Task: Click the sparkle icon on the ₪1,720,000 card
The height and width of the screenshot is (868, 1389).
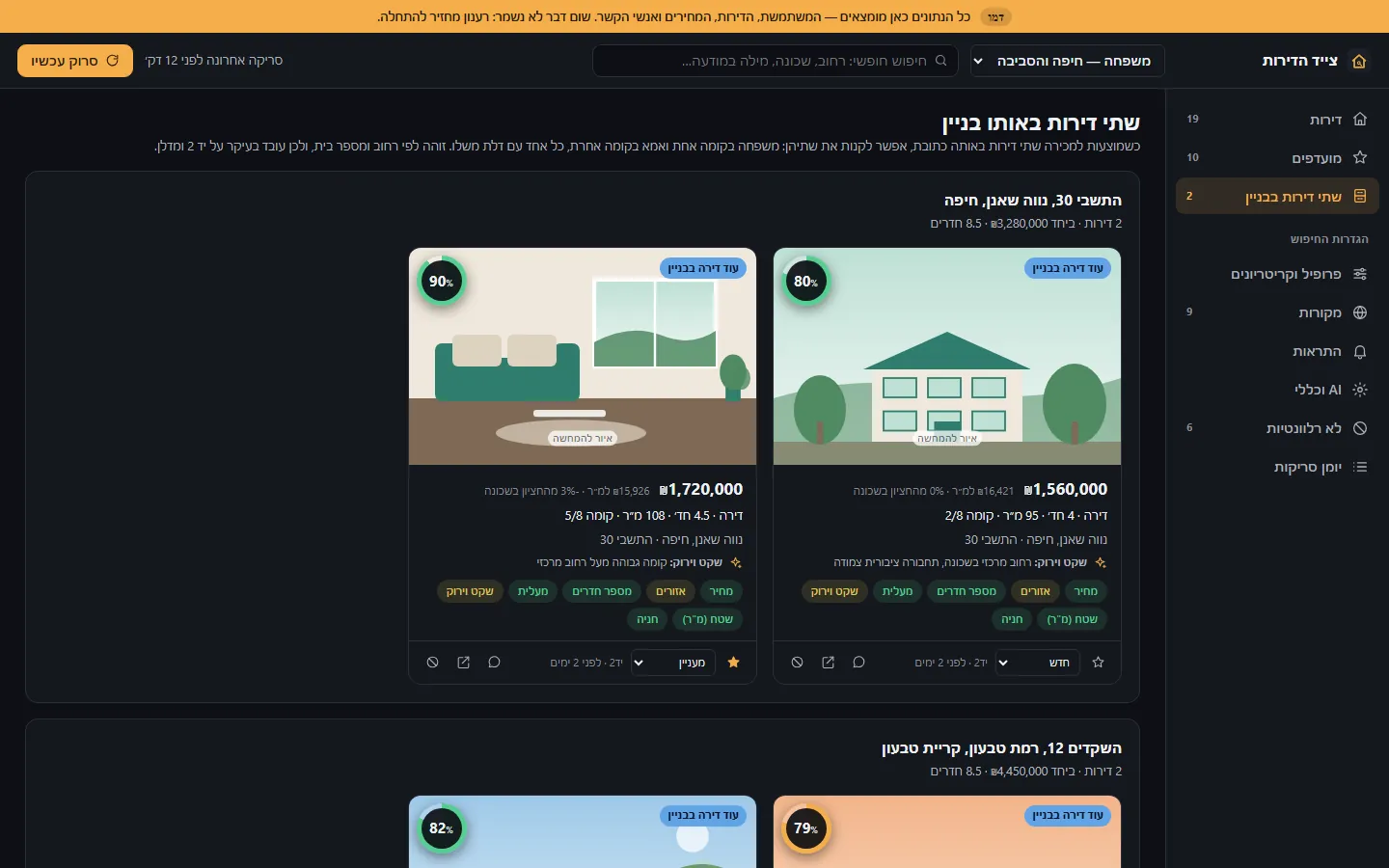Action: tap(736, 562)
